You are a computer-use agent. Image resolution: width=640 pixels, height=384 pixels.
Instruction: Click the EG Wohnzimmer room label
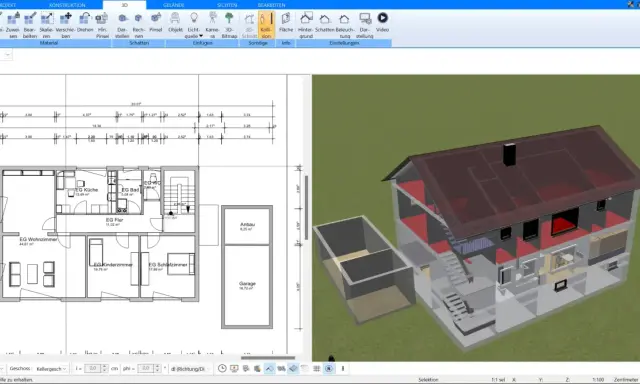[38, 239]
